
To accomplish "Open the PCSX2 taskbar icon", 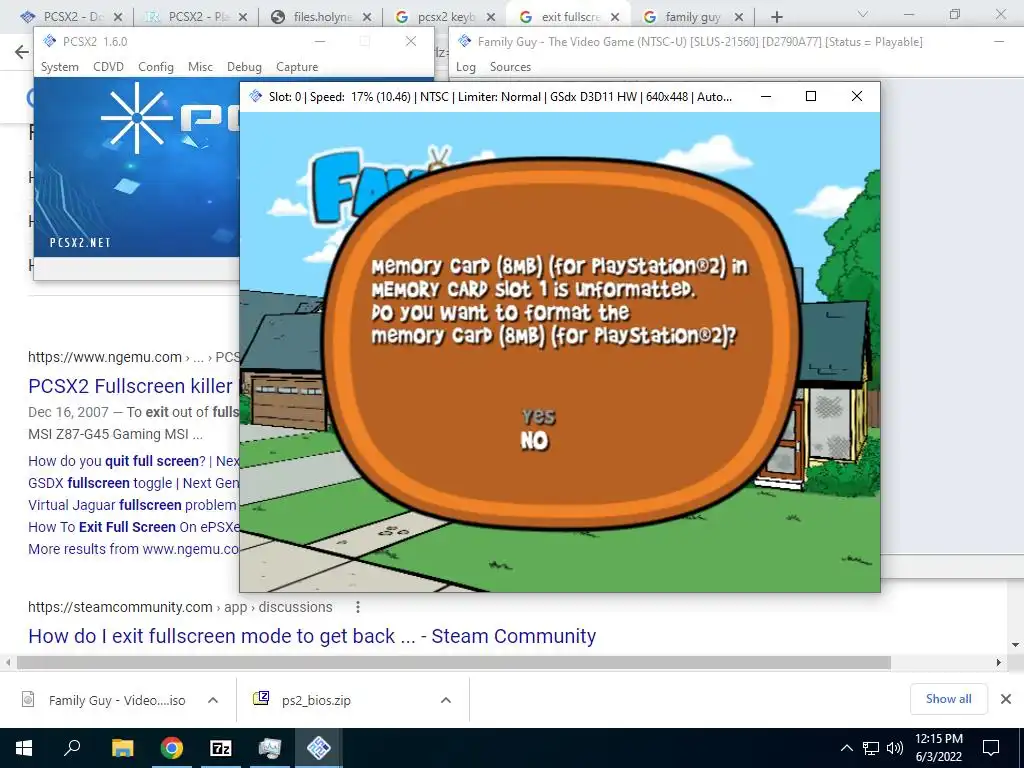I will click(319, 748).
